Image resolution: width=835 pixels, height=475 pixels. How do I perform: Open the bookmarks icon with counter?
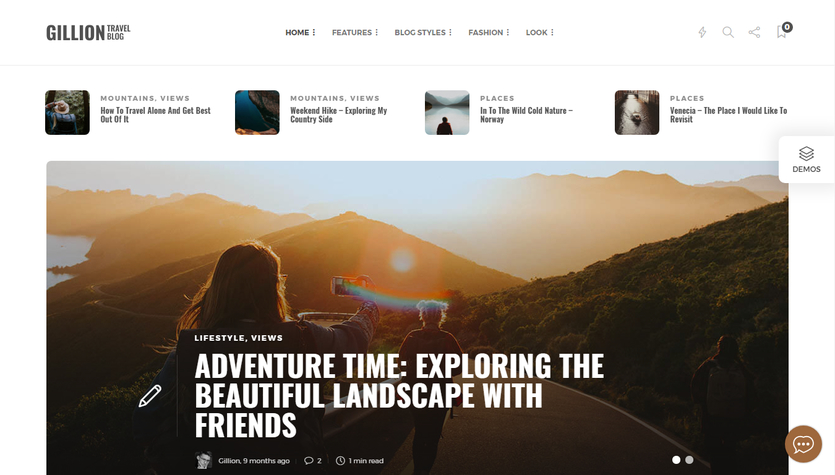(x=784, y=30)
